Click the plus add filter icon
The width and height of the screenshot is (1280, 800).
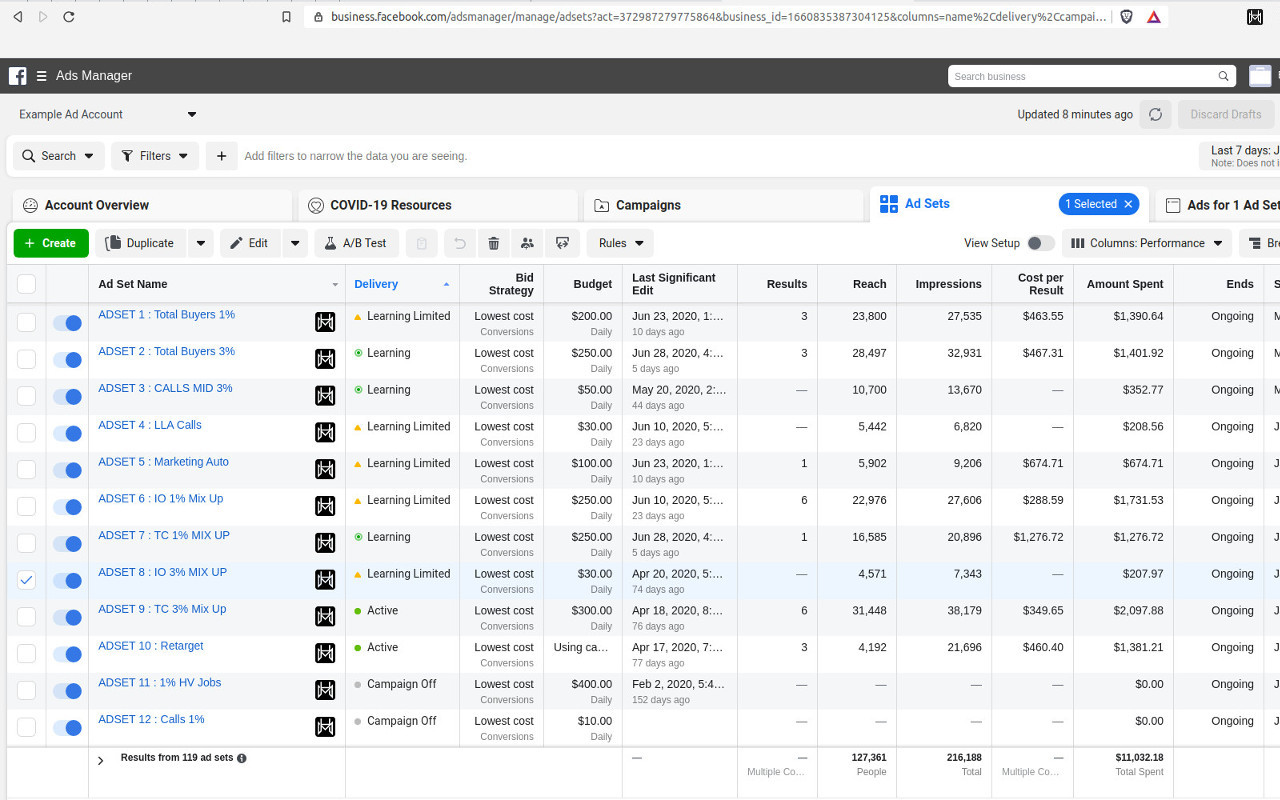[x=221, y=156]
